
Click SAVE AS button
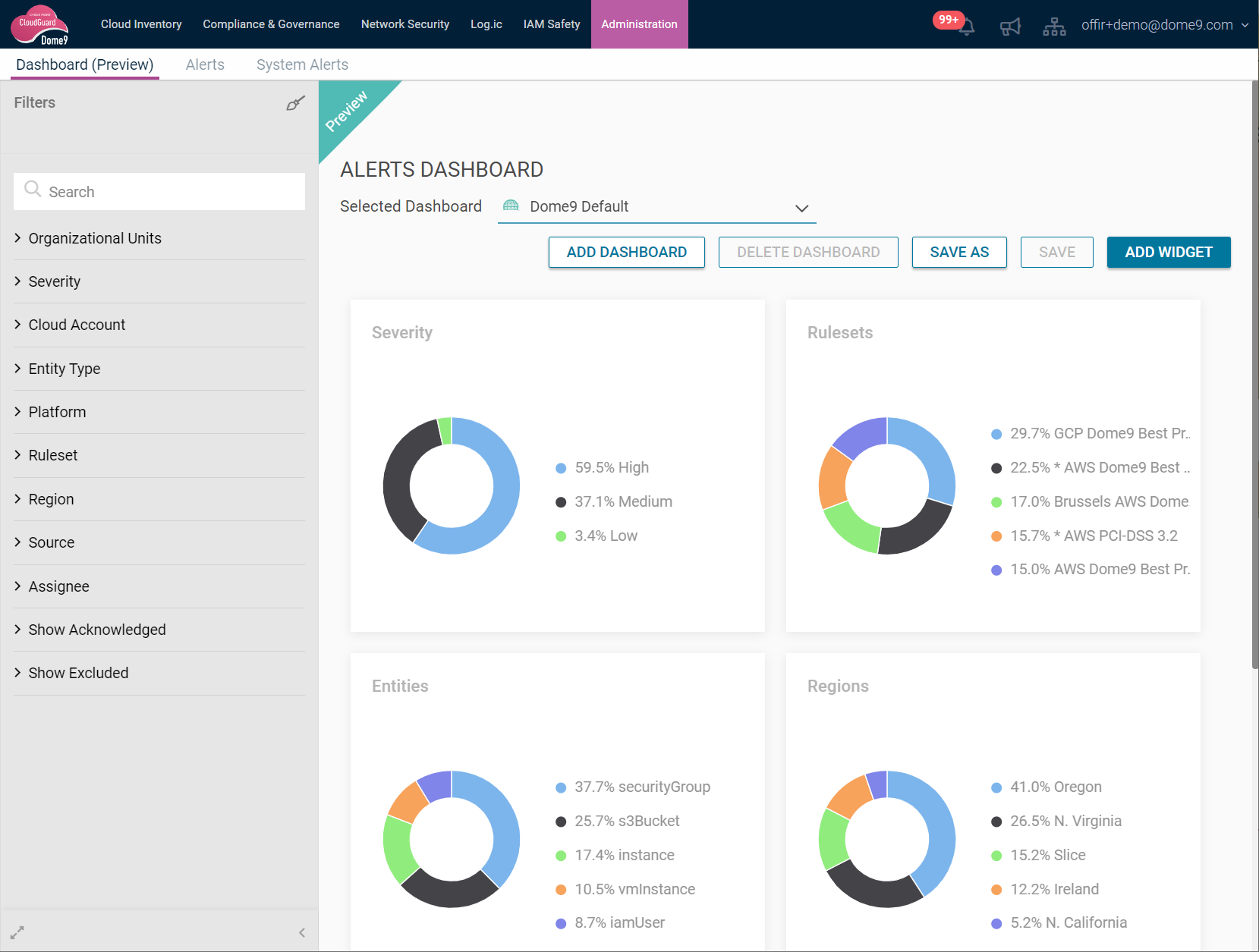point(959,252)
